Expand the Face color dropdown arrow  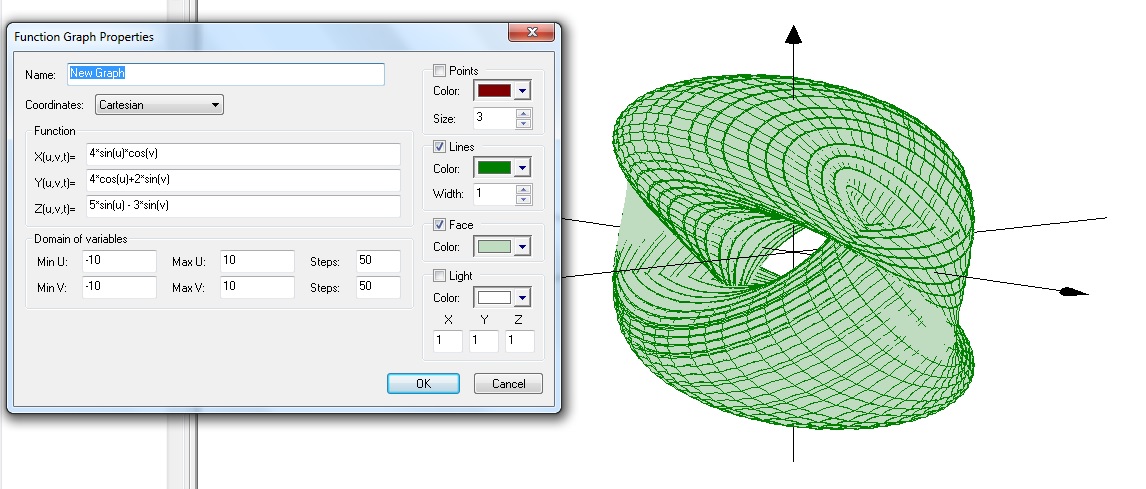522,247
